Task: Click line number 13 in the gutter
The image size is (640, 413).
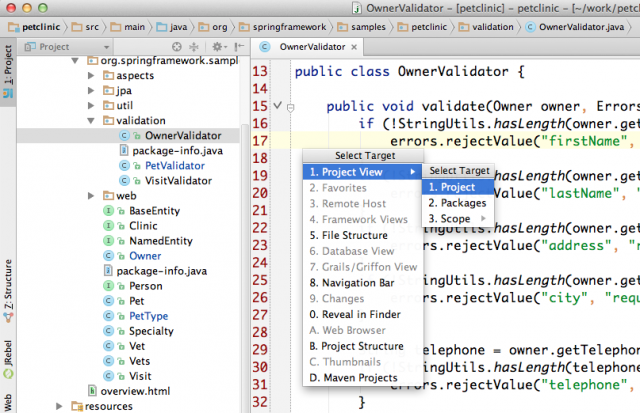Action: (x=260, y=71)
